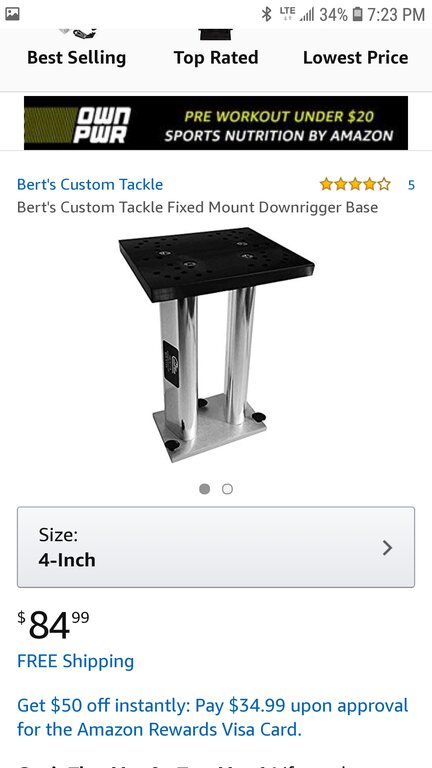Screen dimensions: 432x768
Task: Select the second image carousel dot
Action: (x=227, y=489)
